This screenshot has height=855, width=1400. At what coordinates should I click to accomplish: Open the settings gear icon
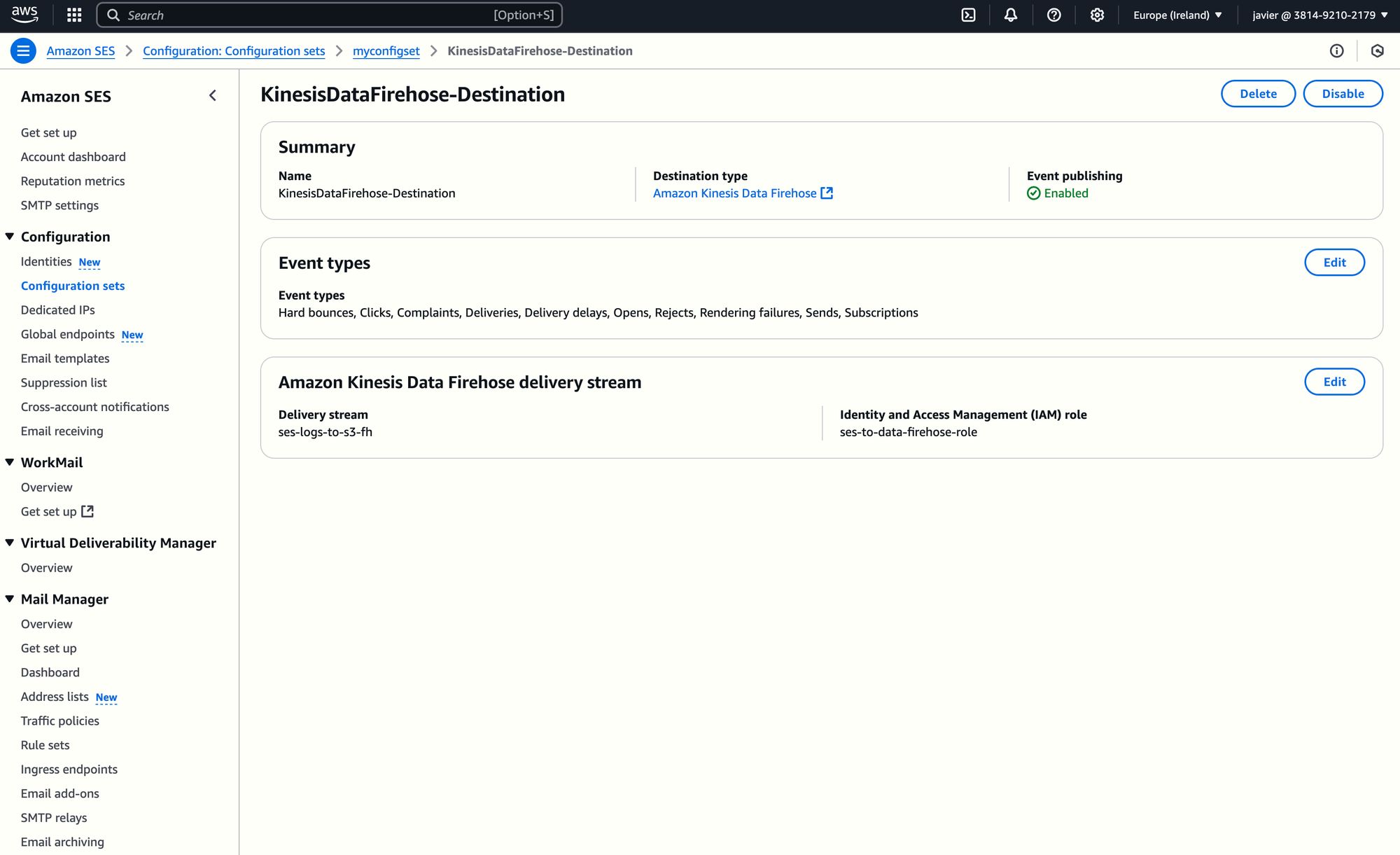(1097, 15)
